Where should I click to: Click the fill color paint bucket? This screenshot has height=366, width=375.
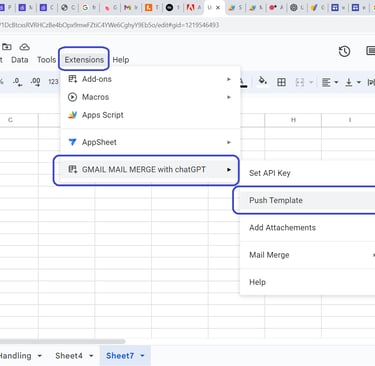pos(263,81)
